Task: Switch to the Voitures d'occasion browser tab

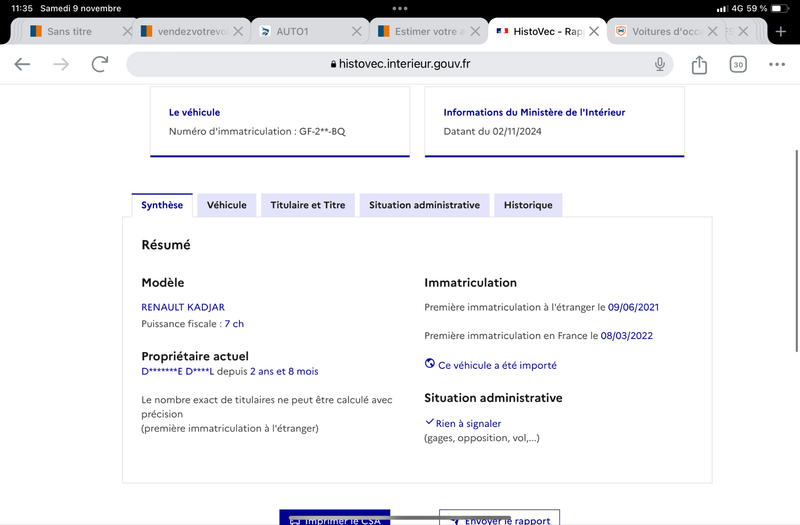Action: coord(661,32)
